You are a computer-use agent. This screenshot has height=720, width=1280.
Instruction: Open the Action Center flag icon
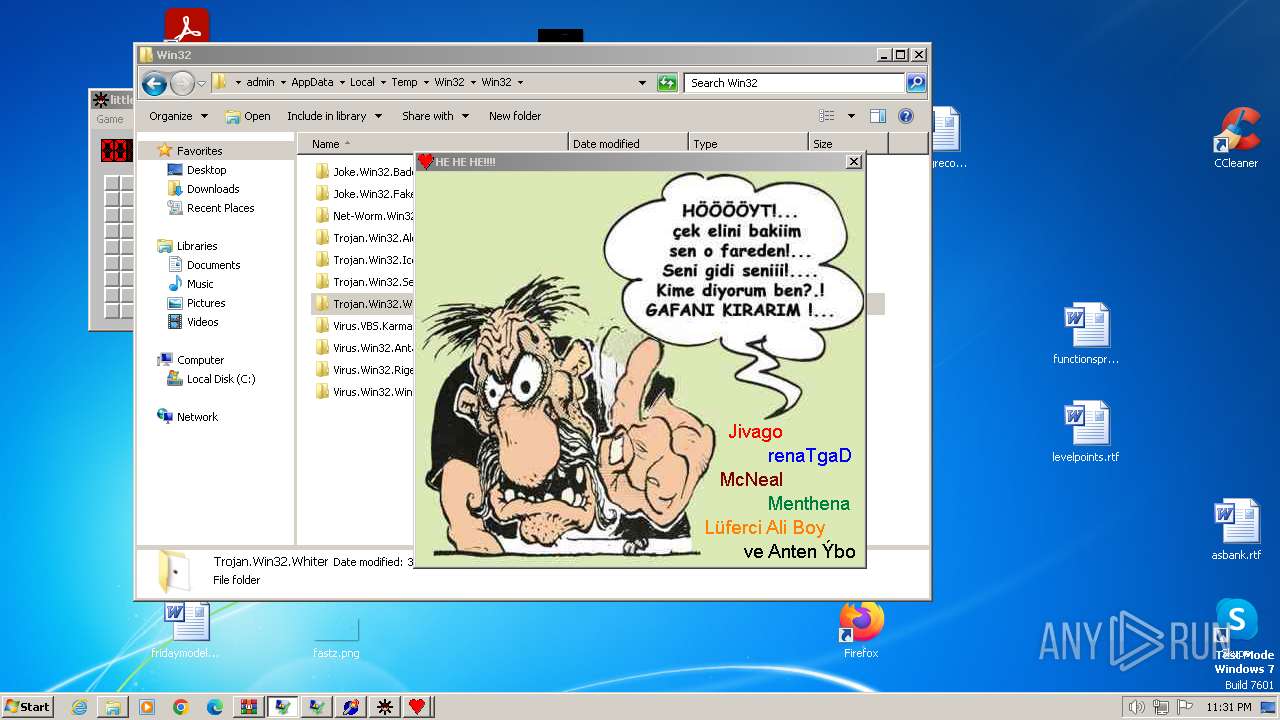coord(1184,707)
